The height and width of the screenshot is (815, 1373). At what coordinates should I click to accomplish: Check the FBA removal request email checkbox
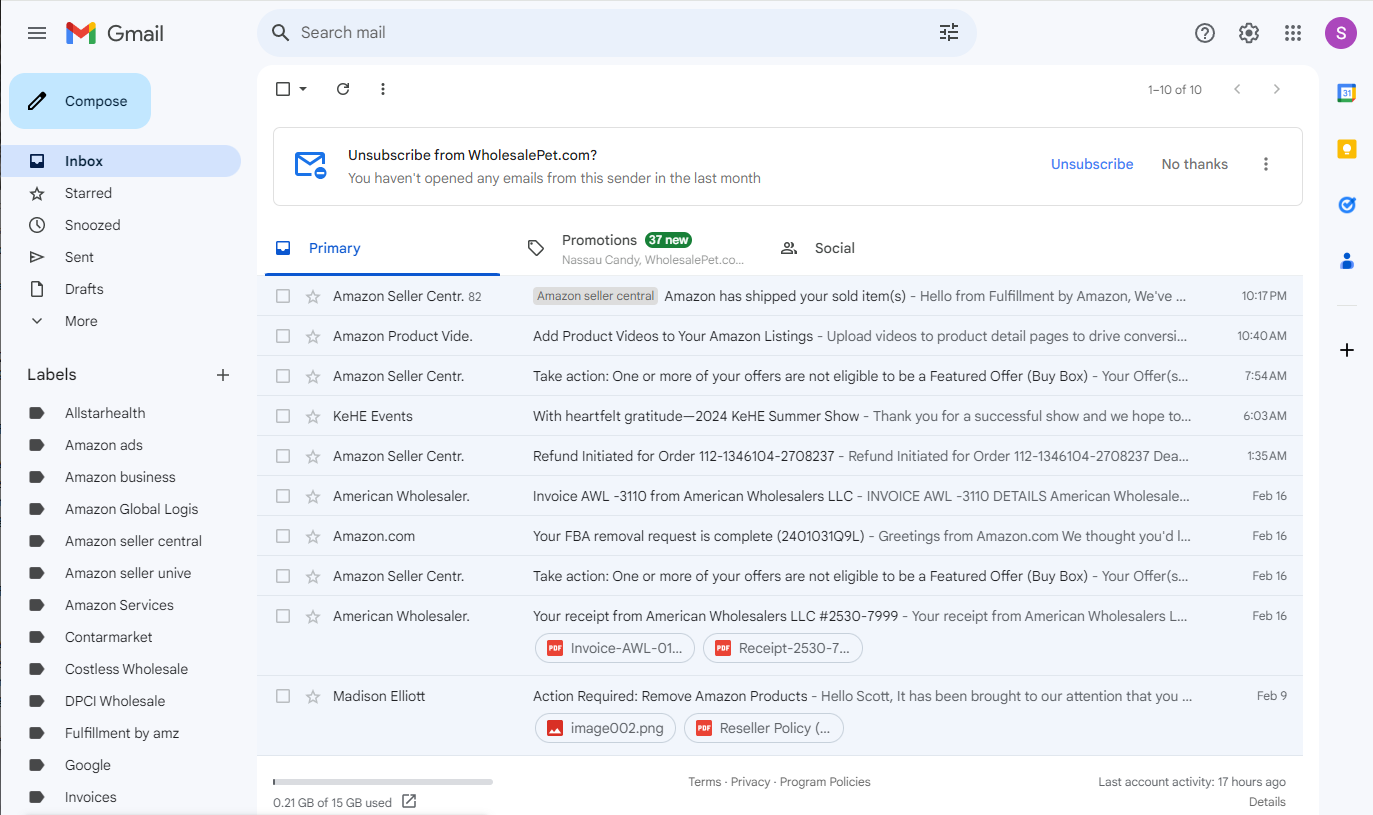tap(283, 536)
